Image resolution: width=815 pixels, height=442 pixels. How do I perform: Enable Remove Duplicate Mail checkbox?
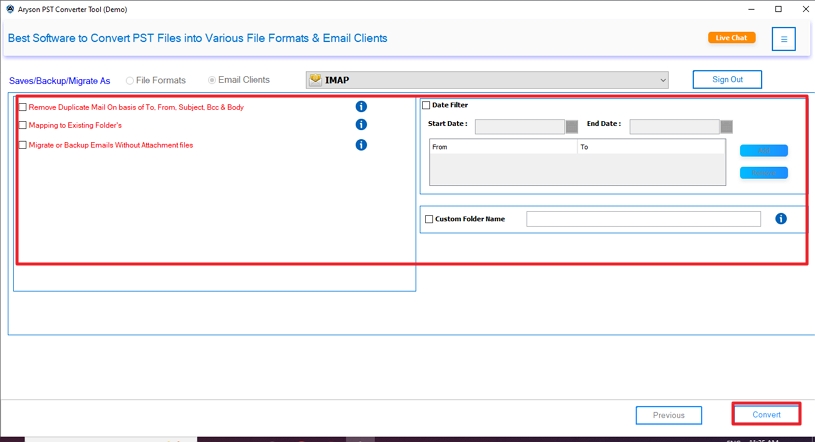tap(23, 107)
